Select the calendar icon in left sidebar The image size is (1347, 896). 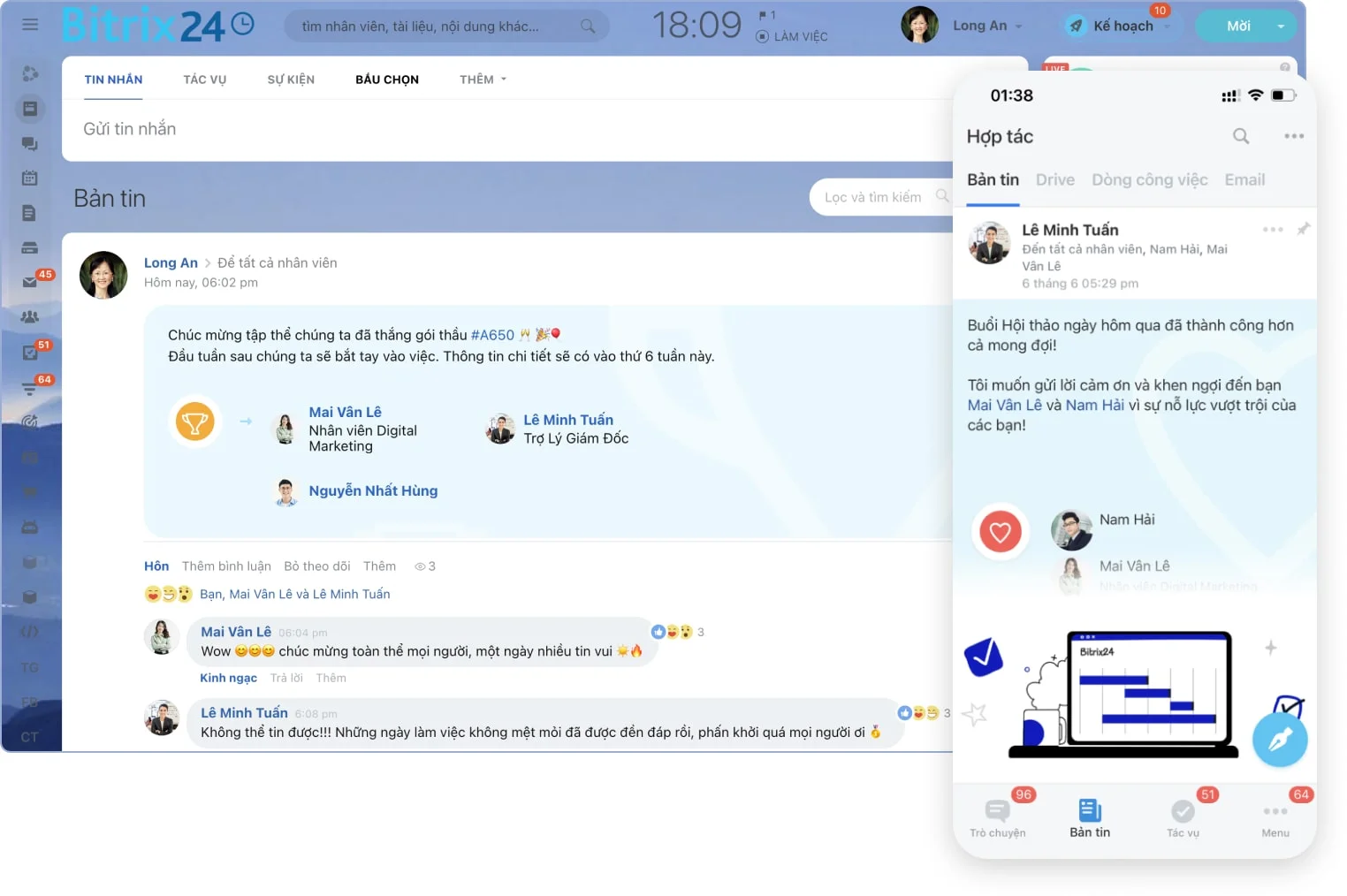(x=30, y=178)
